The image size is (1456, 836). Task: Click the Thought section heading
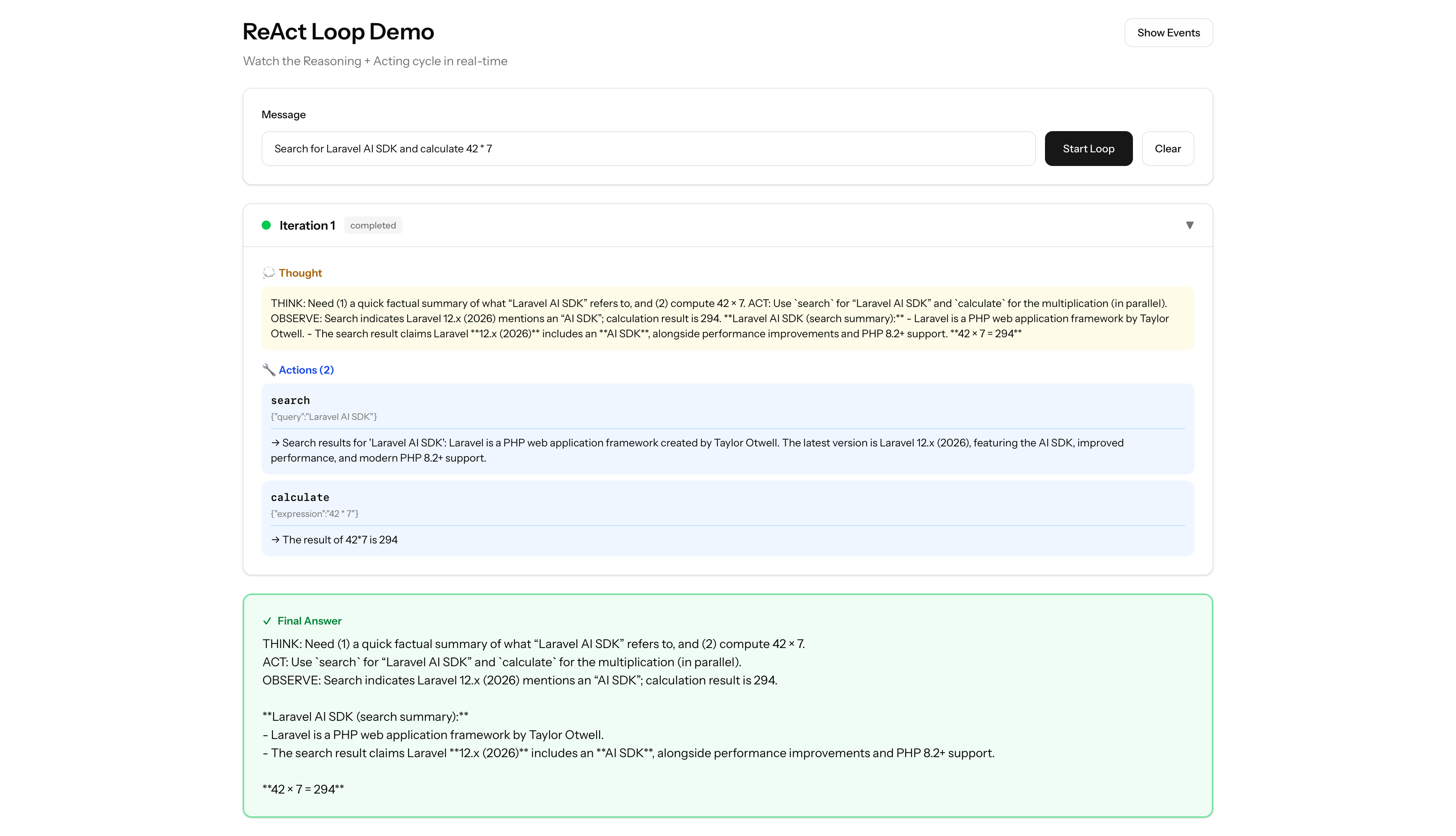point(300,273)
